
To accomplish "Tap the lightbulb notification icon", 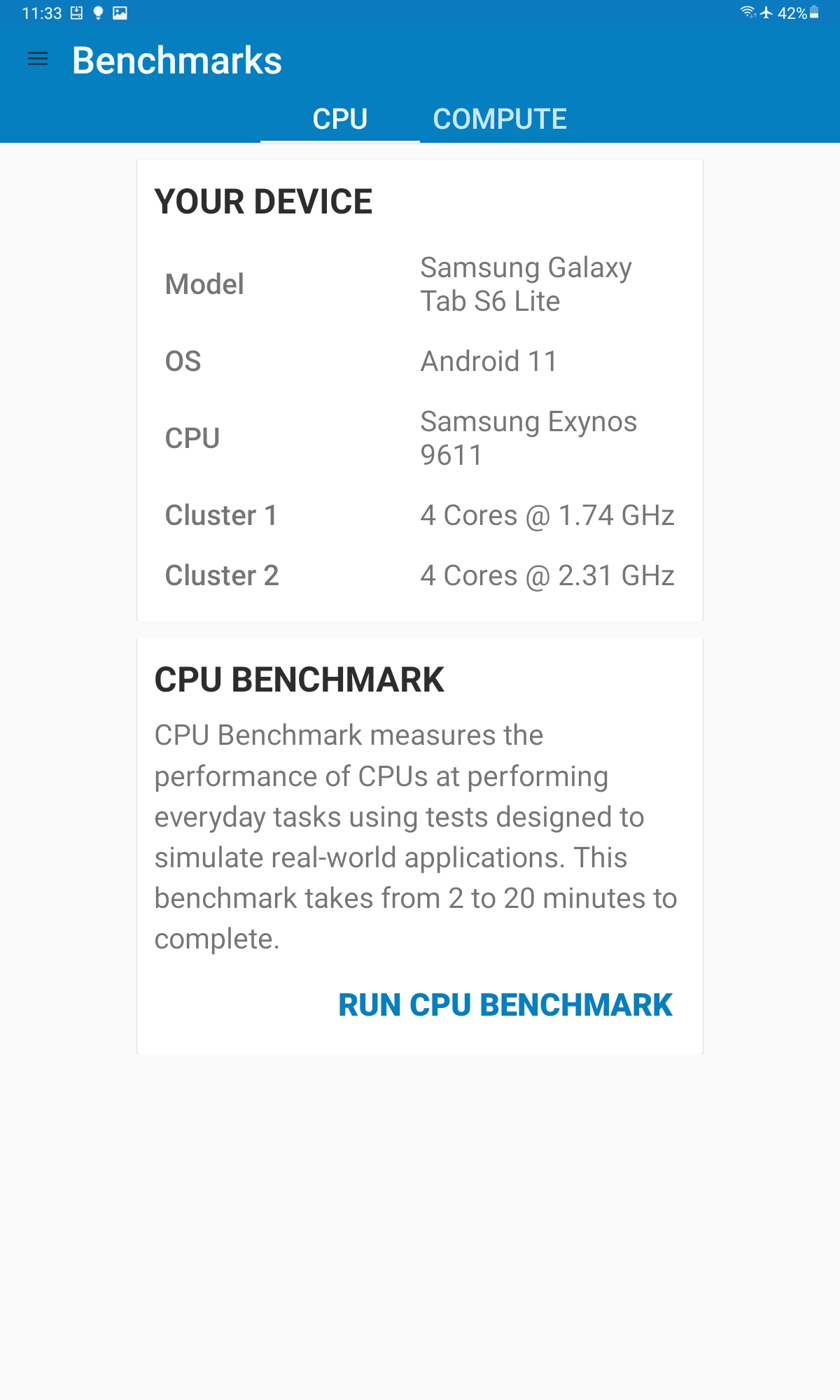I will click(x=98, y=13).
